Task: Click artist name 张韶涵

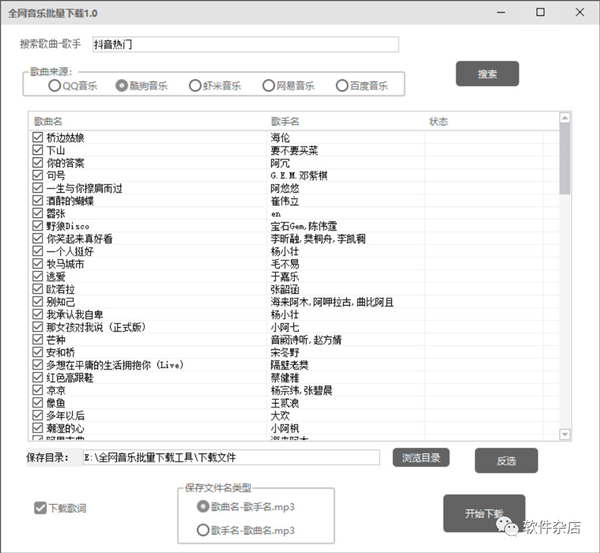Action: coord(285,289)
